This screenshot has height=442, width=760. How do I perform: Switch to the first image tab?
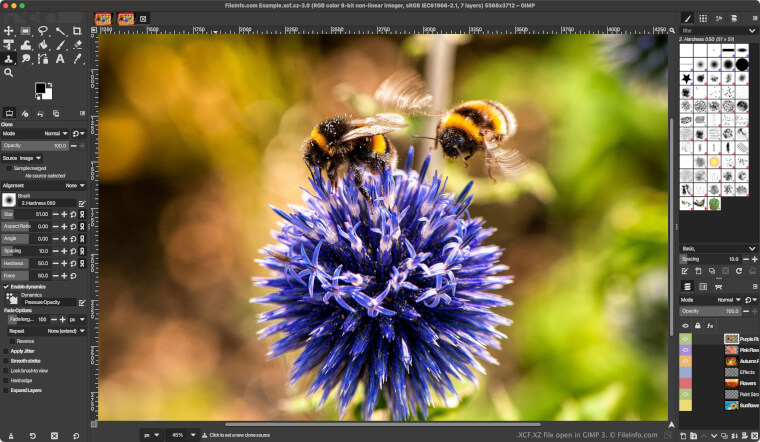[103, 18]
